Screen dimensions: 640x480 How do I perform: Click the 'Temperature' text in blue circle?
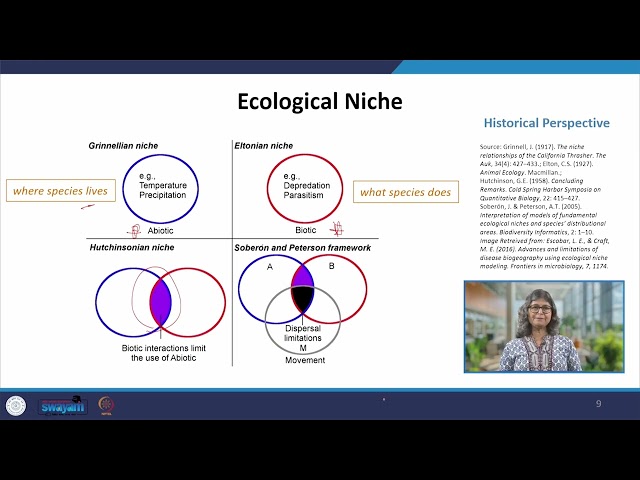163,185
